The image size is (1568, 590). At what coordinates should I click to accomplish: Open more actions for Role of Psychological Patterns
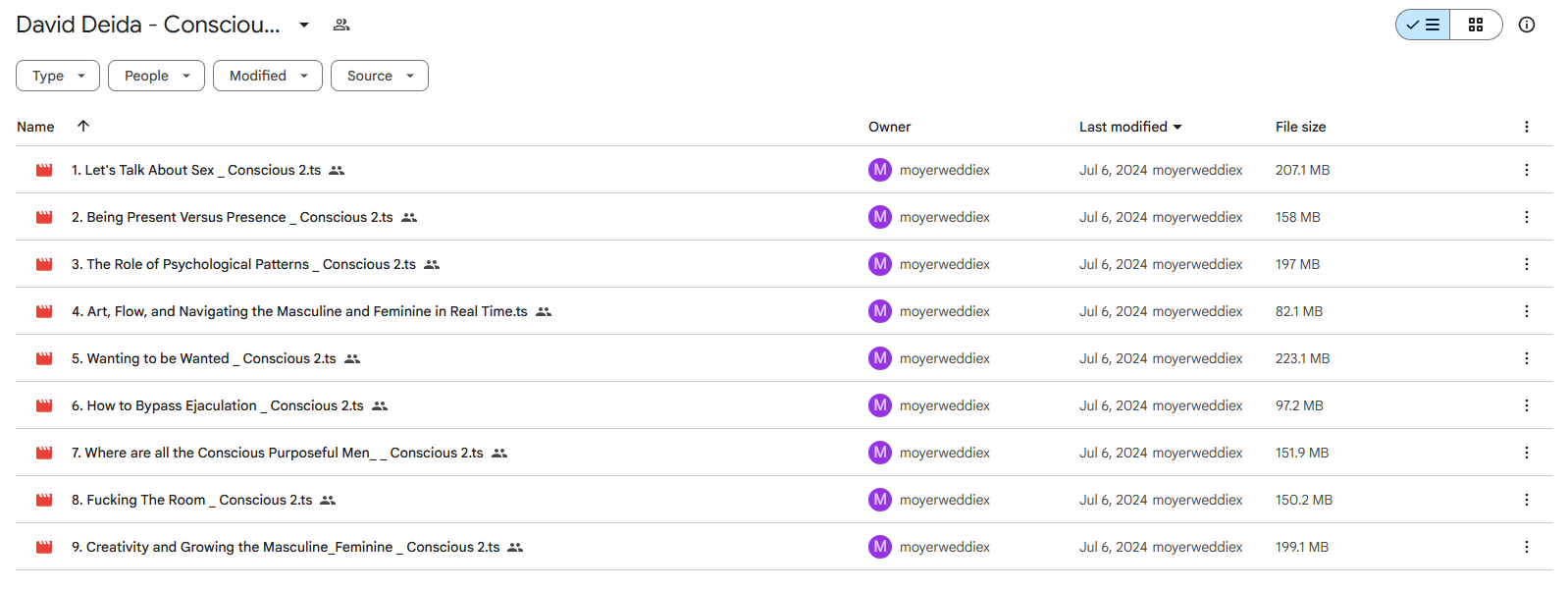coord(1527,264)
